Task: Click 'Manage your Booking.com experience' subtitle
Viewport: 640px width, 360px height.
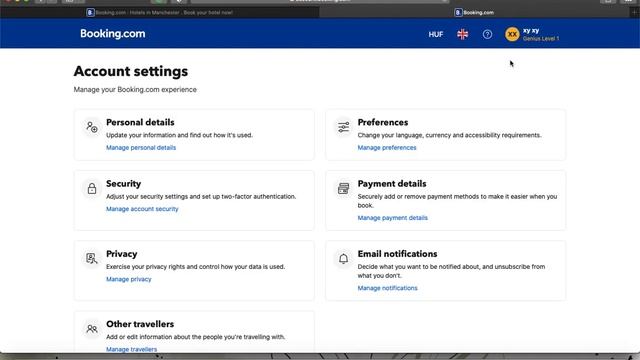Action: pos(135,89)
